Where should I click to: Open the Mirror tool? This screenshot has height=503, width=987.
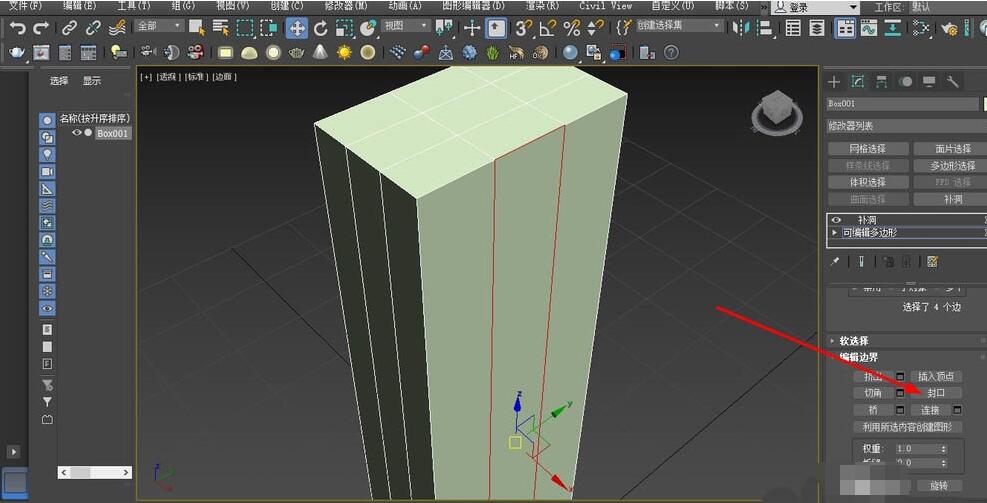point(742,28)
